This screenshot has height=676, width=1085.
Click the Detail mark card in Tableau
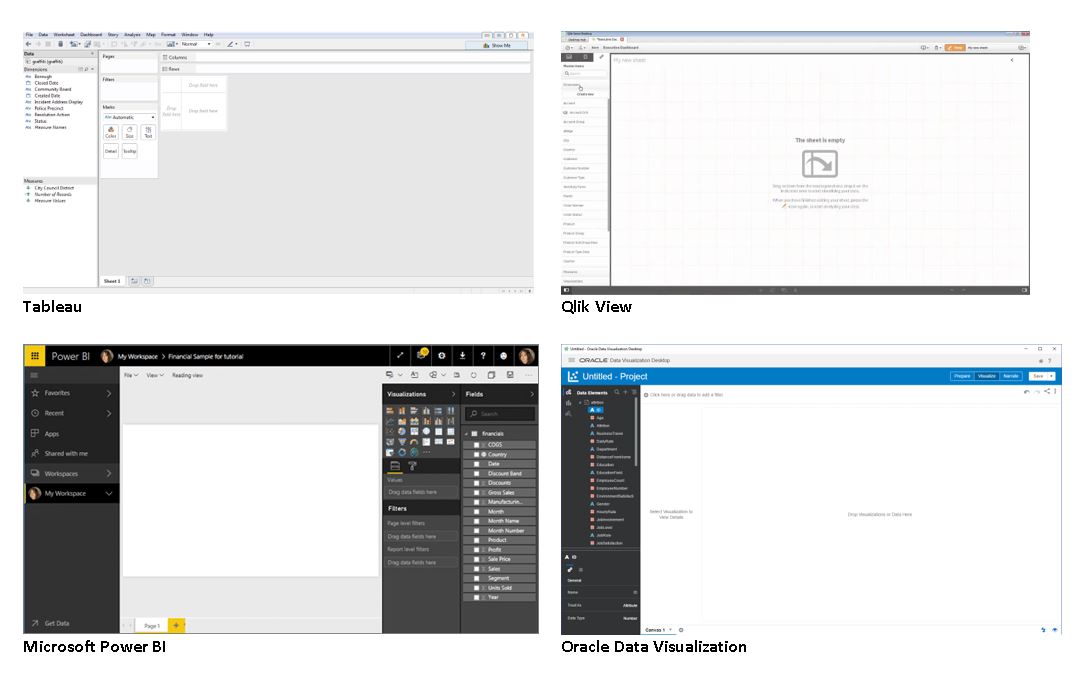(111, 151)
